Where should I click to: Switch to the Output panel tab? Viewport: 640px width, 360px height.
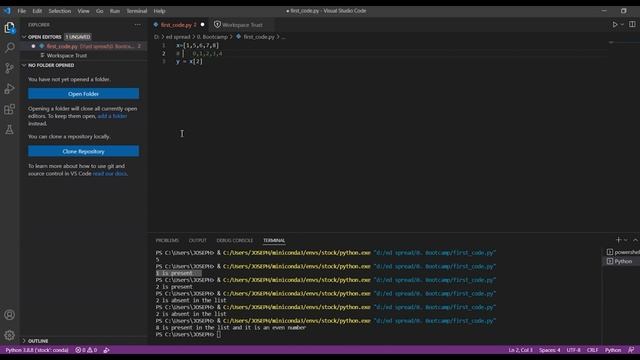tap(198, 240)
